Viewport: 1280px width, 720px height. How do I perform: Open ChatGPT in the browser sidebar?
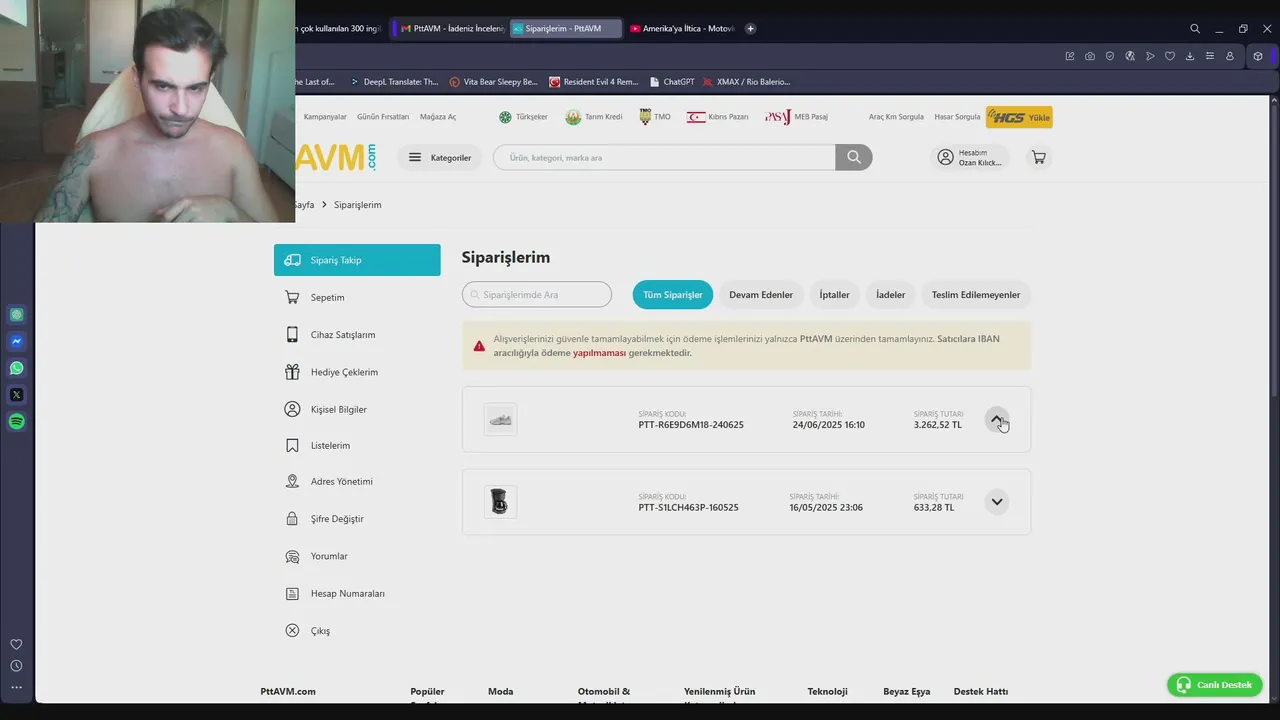(17, 315)
